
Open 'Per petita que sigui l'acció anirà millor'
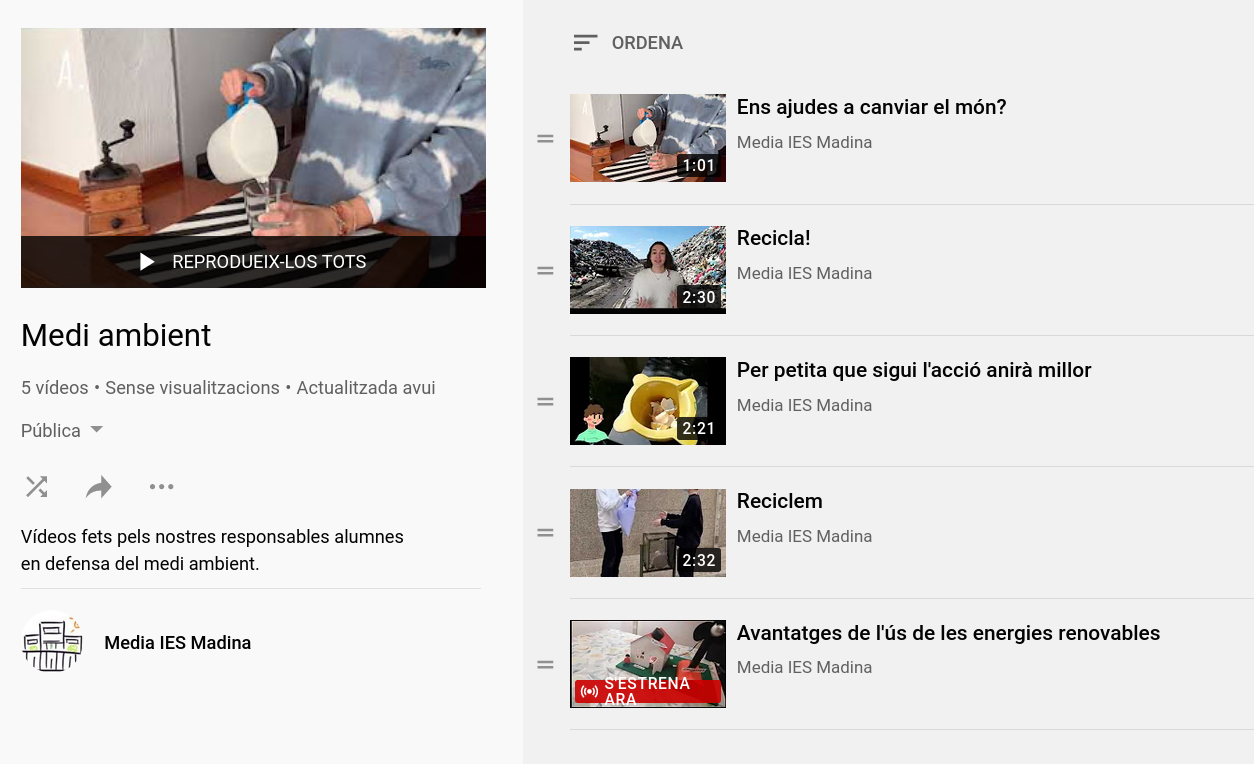(x=913, y=370)
